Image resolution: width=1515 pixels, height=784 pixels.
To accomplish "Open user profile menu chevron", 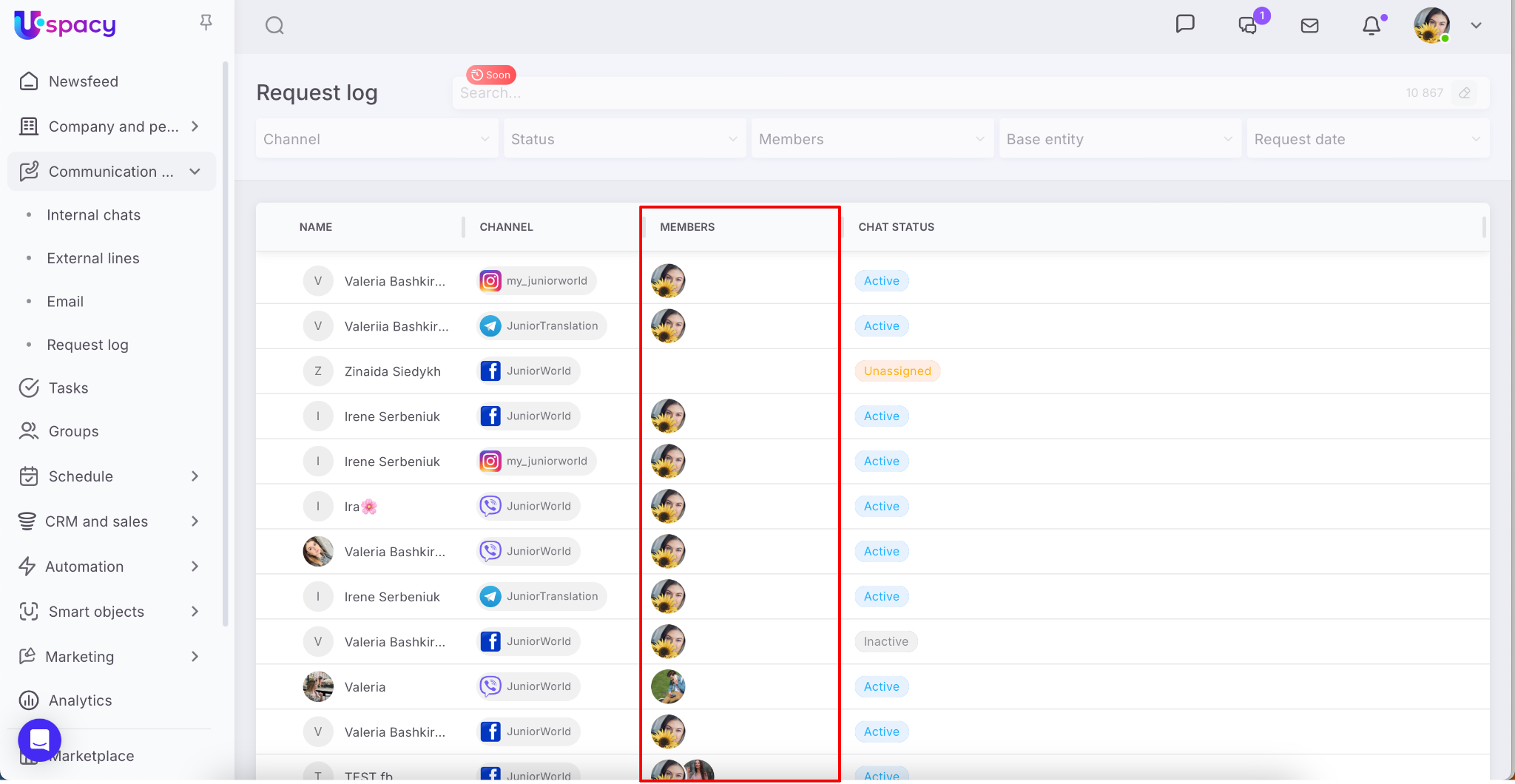I will tap(1476, 26).
